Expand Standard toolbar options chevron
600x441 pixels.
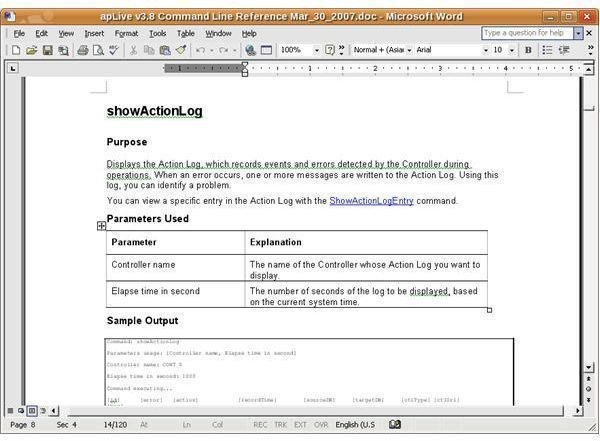click(341, 50)
